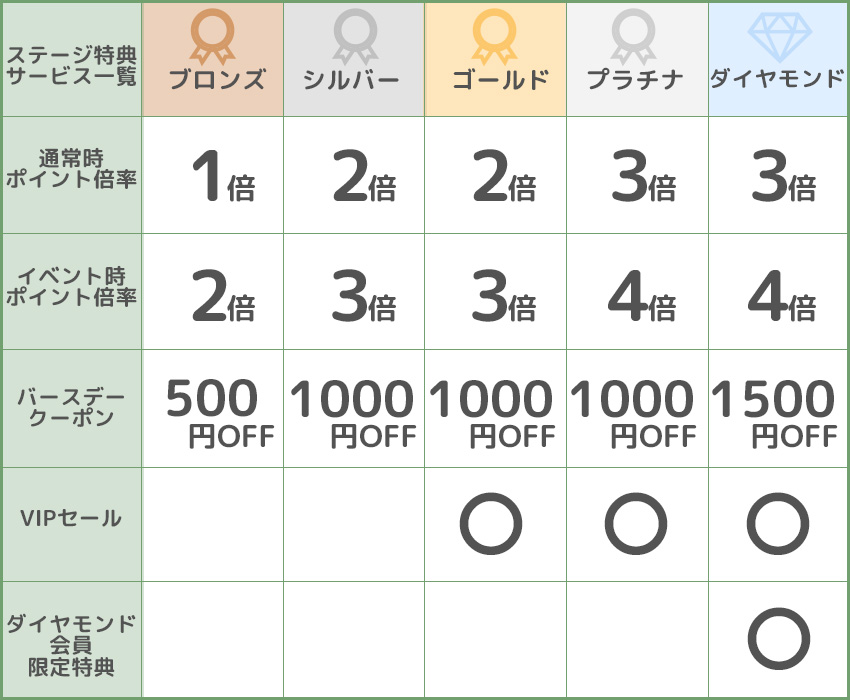Click the Diamond gem icon
The height and width of the screenshot is (700, 850).
pyautogui.click(x=777, y=36)
